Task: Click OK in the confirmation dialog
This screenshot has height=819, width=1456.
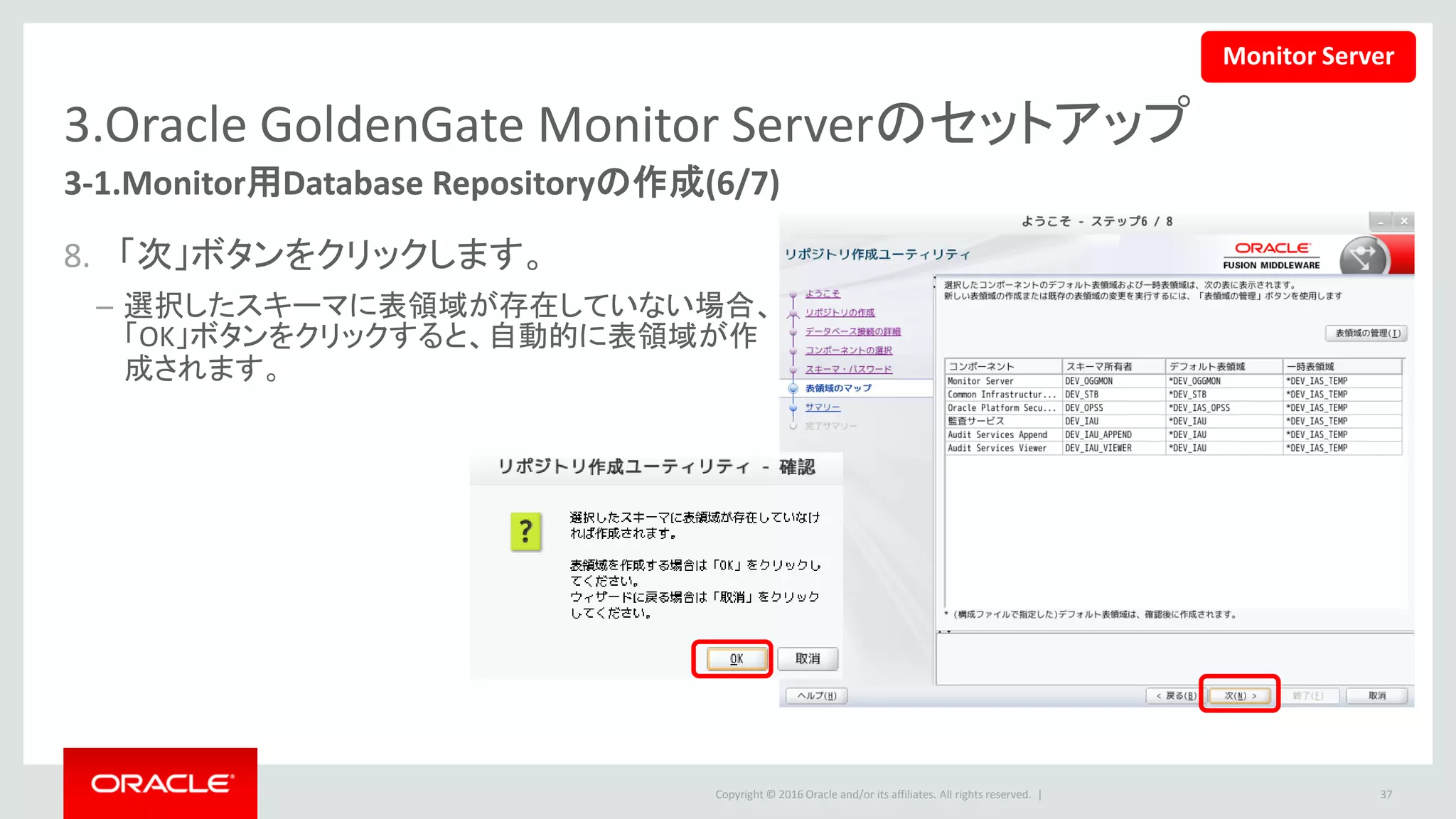Action: click(736, 659)
